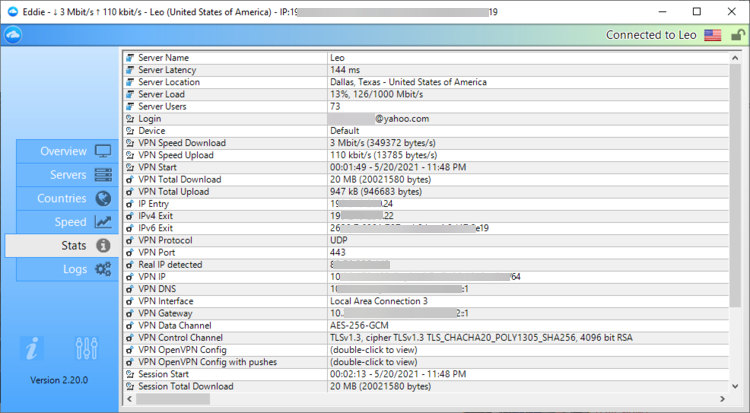Screen dimensions: 750x413
Task: Click the icon beside Server Name row
Action: pyautogui.click(x=130, y=59)
